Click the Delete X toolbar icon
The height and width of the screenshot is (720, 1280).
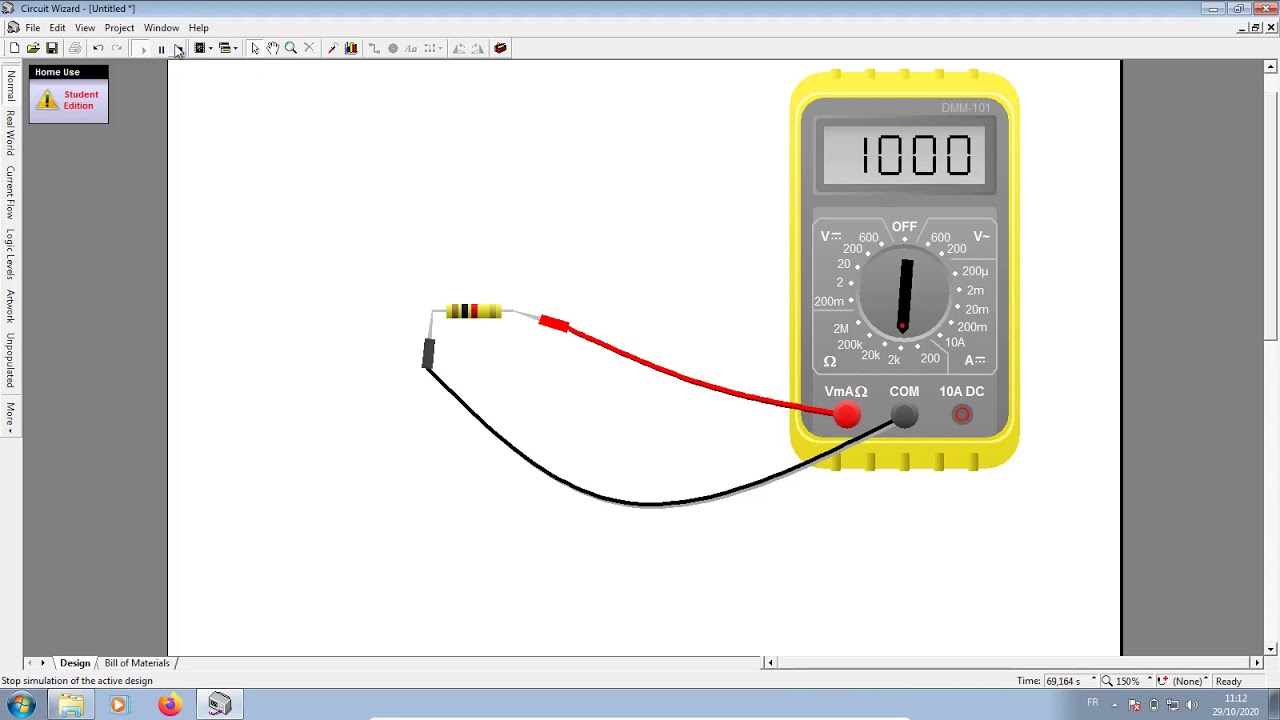click(x=309, y=48)
